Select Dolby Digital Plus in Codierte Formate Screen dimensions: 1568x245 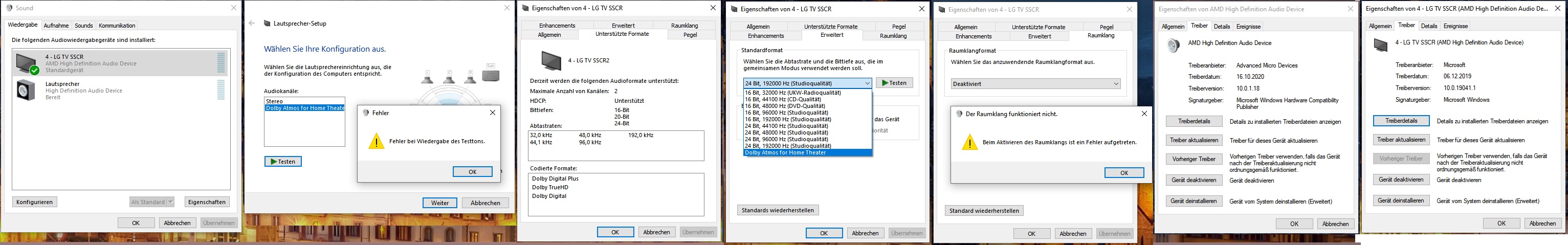point(555,179)
